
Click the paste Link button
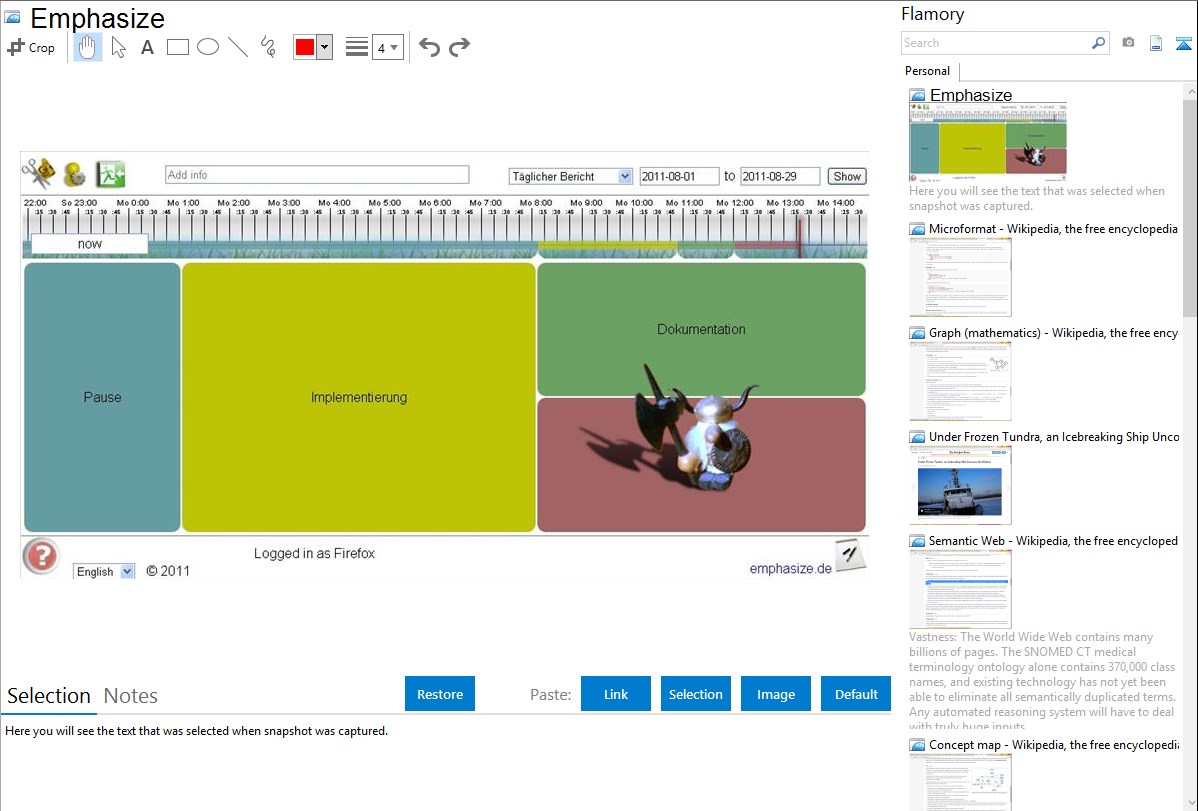[616, 693]
